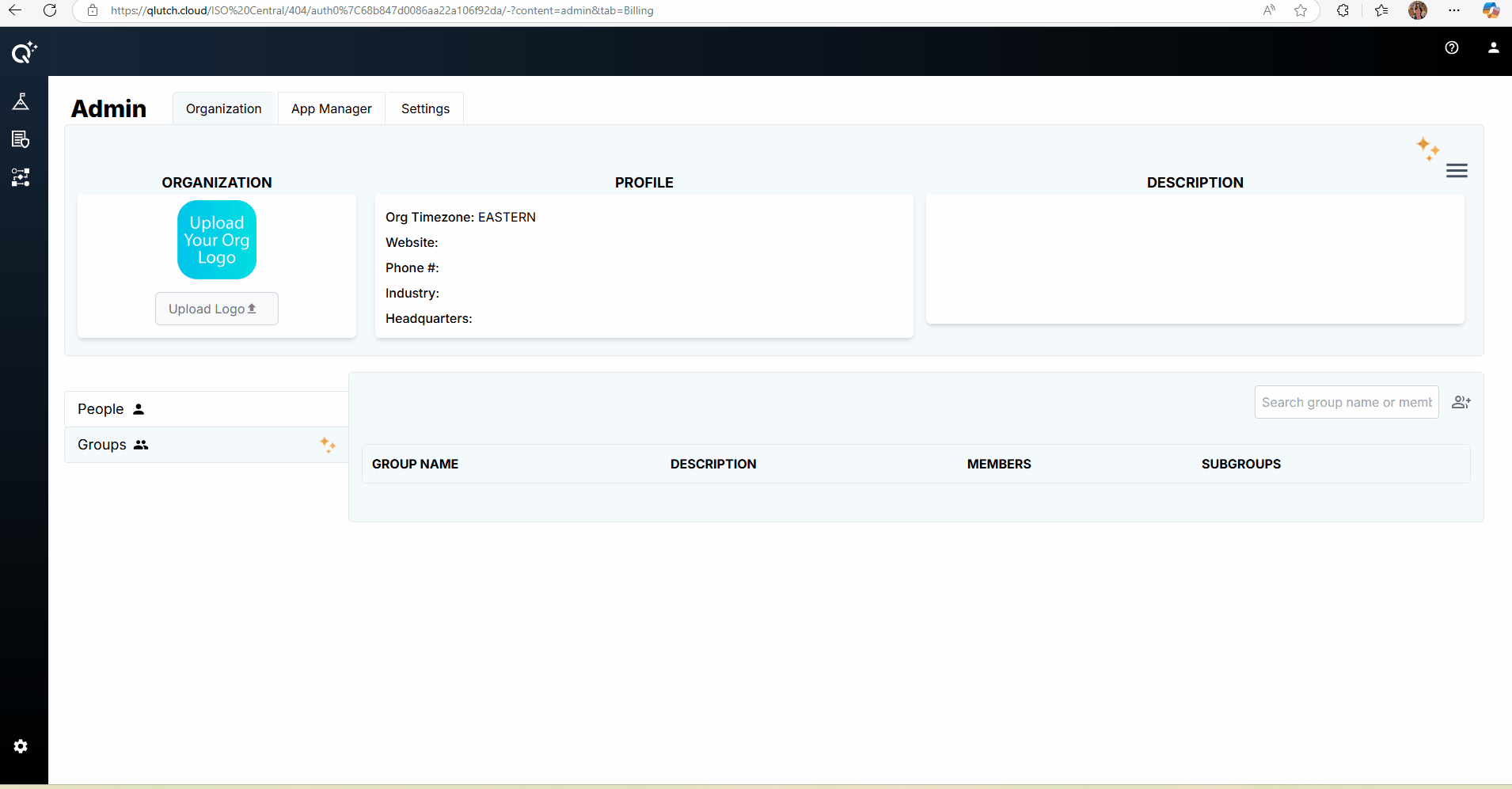
Task: Open the flask lab icon in sidebar
Action: click(x=21, y=101)
